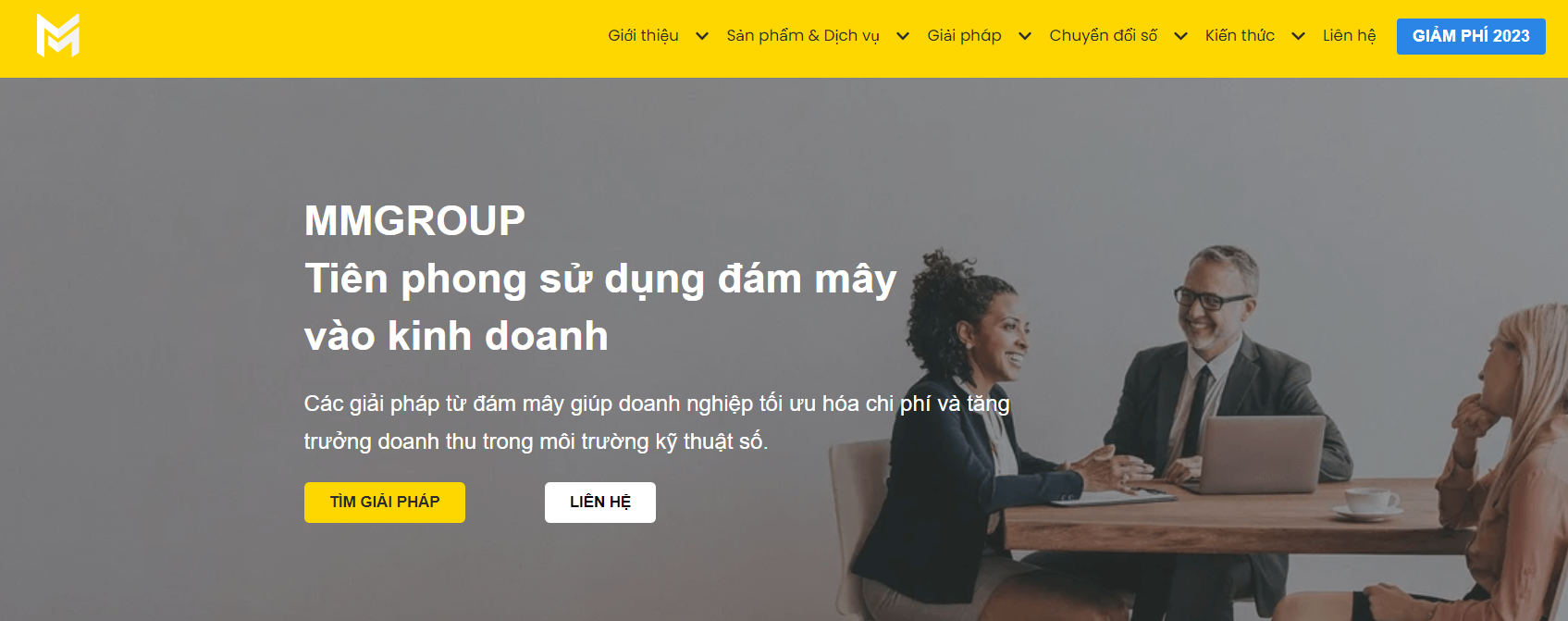Click the white LIÊN HỆ hero button
Image resolution: width=1568 pixels, height=621 pixels.
pyautogui.click(x=600, y=503)
